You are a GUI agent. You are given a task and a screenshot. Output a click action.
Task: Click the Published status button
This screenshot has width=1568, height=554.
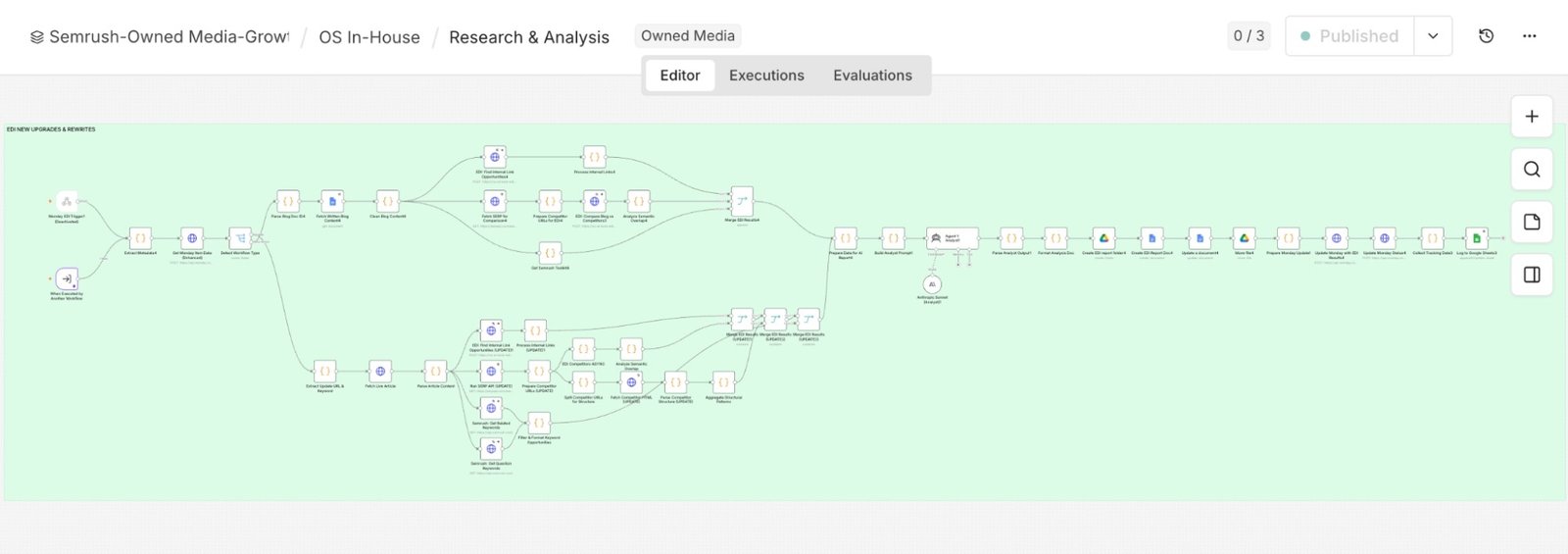[1349, 36]
